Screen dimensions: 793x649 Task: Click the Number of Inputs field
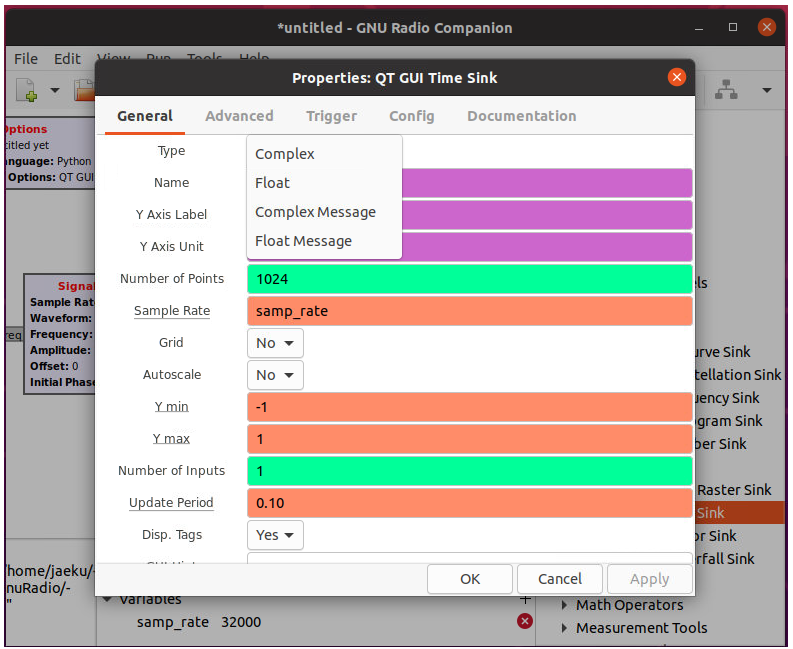(469, 471)
